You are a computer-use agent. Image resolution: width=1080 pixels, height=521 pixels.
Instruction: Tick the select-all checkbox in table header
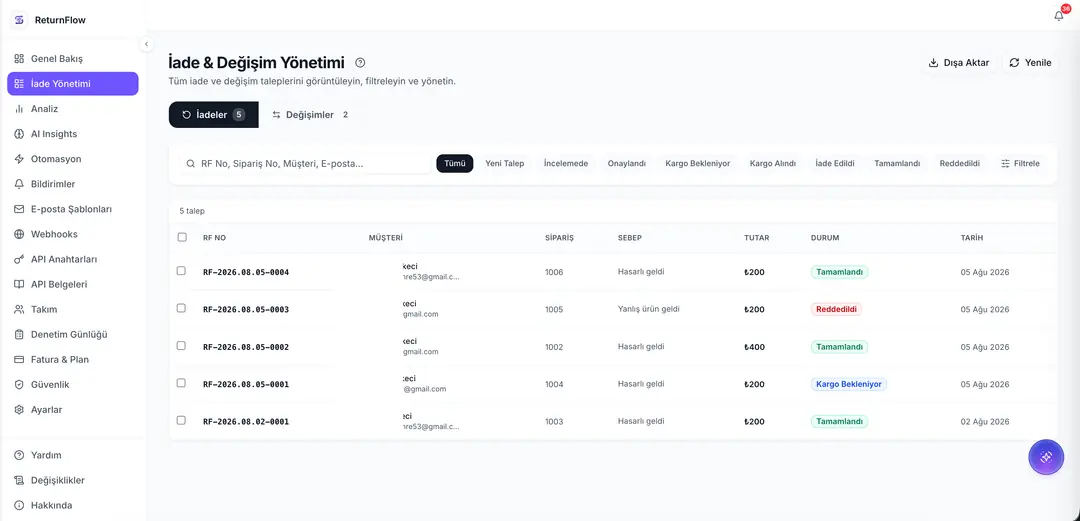click(x=182, y=237)
